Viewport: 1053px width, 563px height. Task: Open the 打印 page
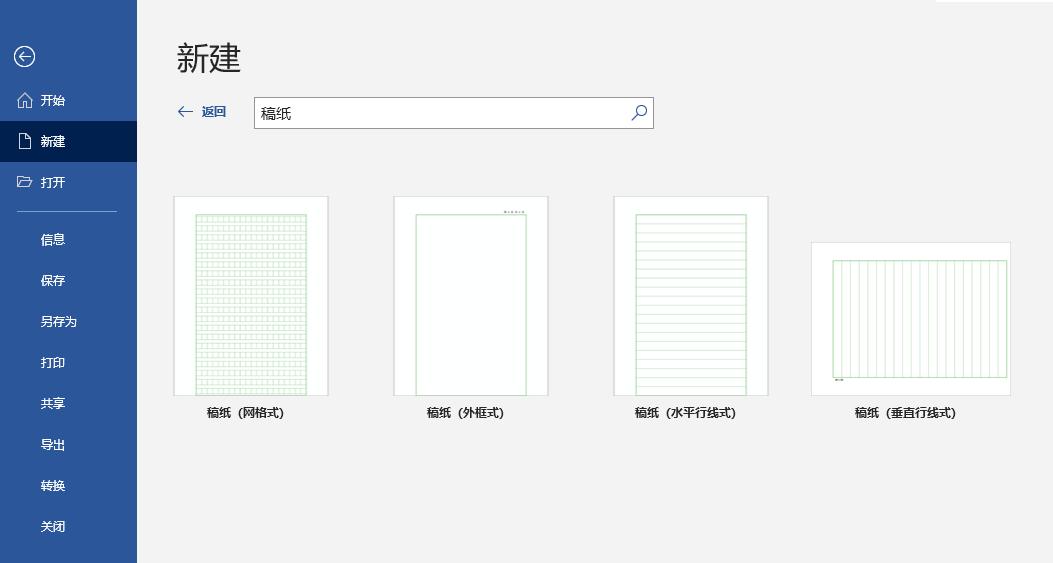[68, 362]
